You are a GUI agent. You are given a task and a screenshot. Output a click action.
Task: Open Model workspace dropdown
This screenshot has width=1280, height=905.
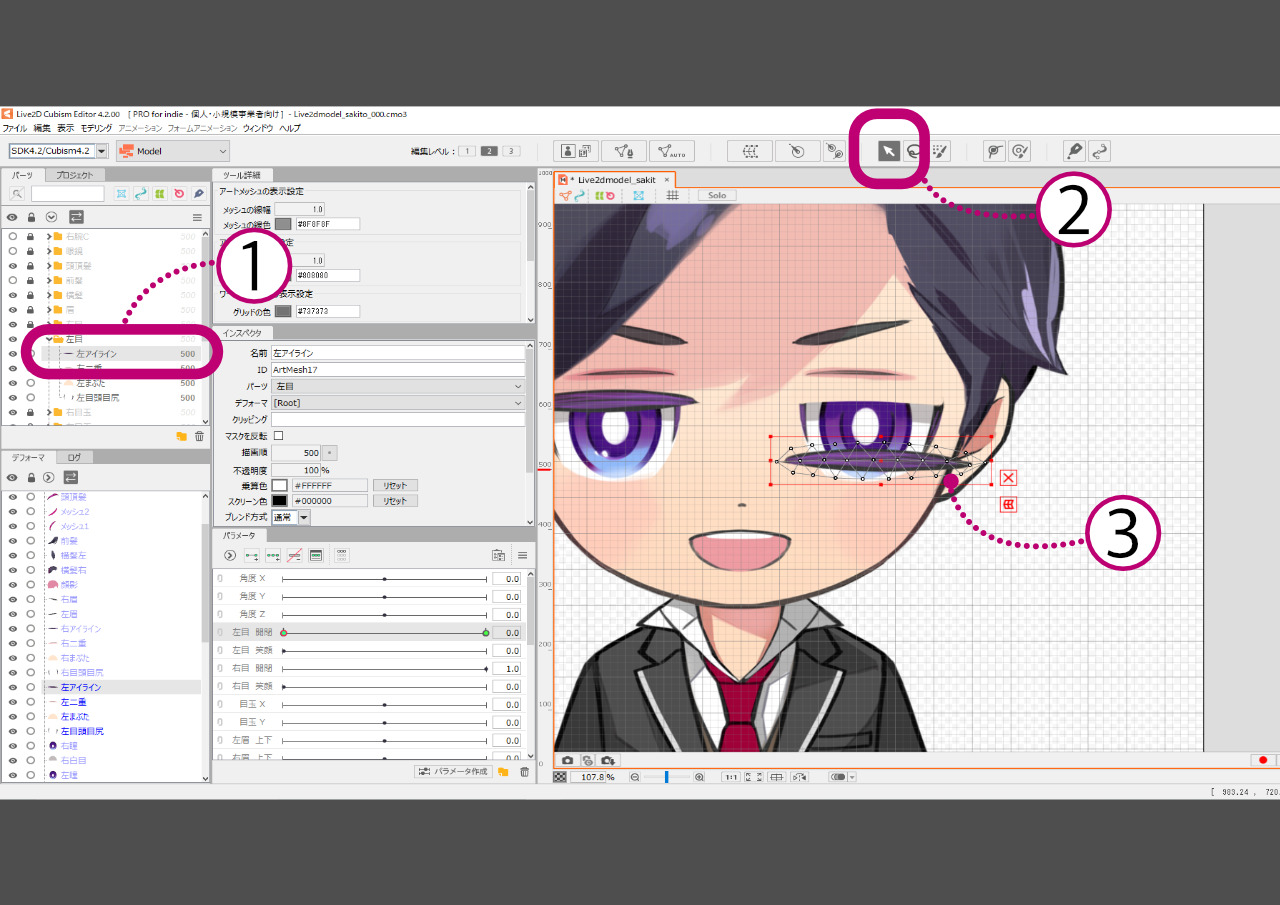173,151
